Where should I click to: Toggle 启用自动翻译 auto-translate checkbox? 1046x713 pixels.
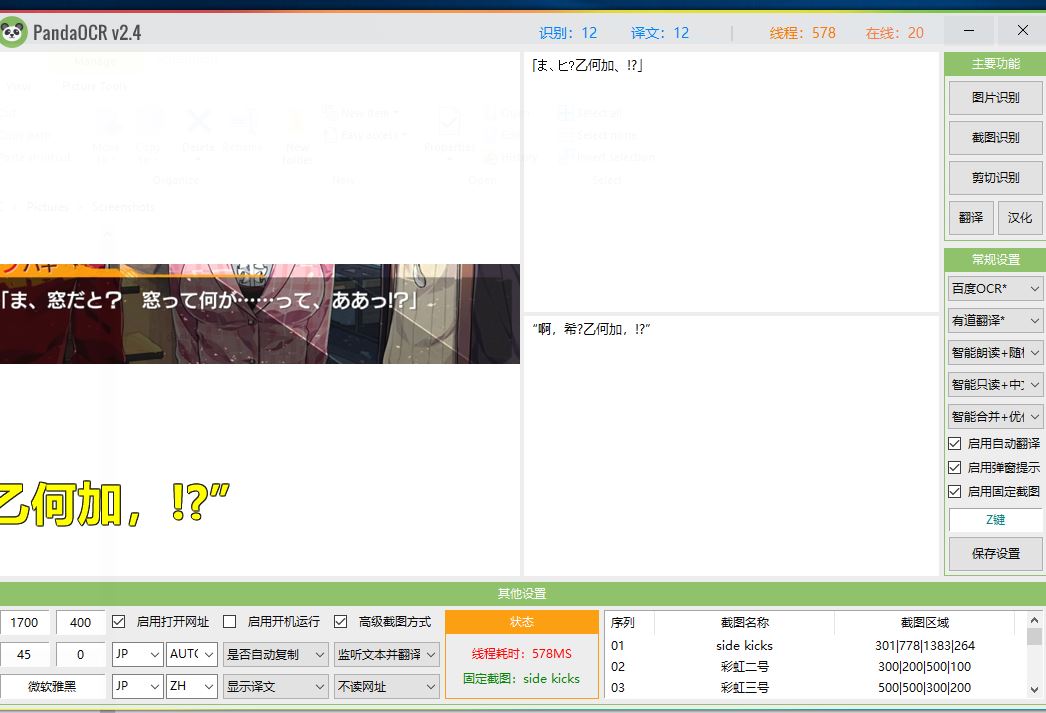(954, 443)
